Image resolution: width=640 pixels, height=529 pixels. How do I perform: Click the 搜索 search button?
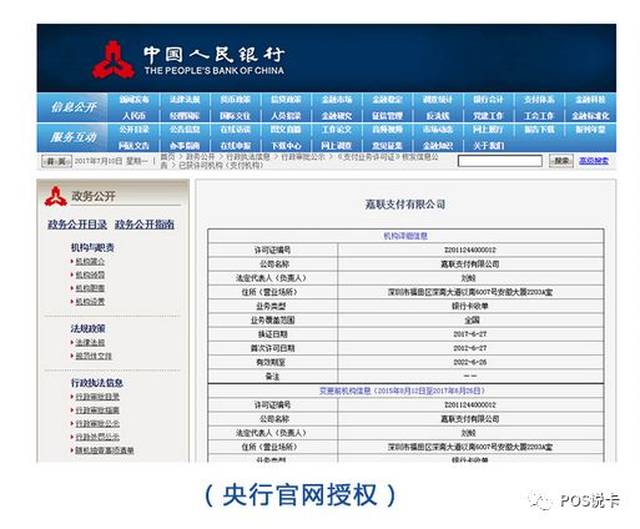[x=561, y=161]
